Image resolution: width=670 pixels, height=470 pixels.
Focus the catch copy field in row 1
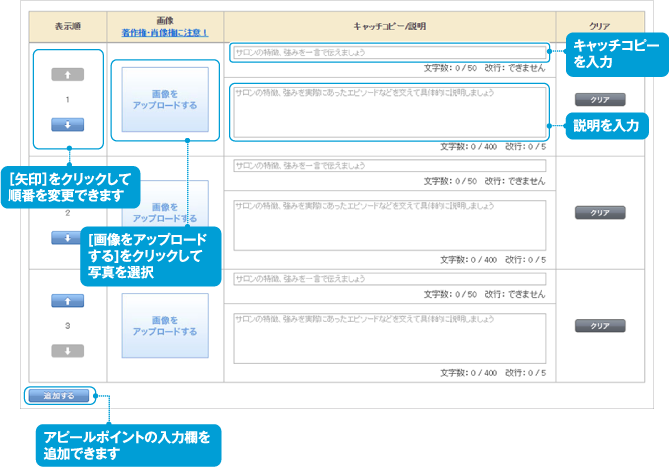click(388, 52)
